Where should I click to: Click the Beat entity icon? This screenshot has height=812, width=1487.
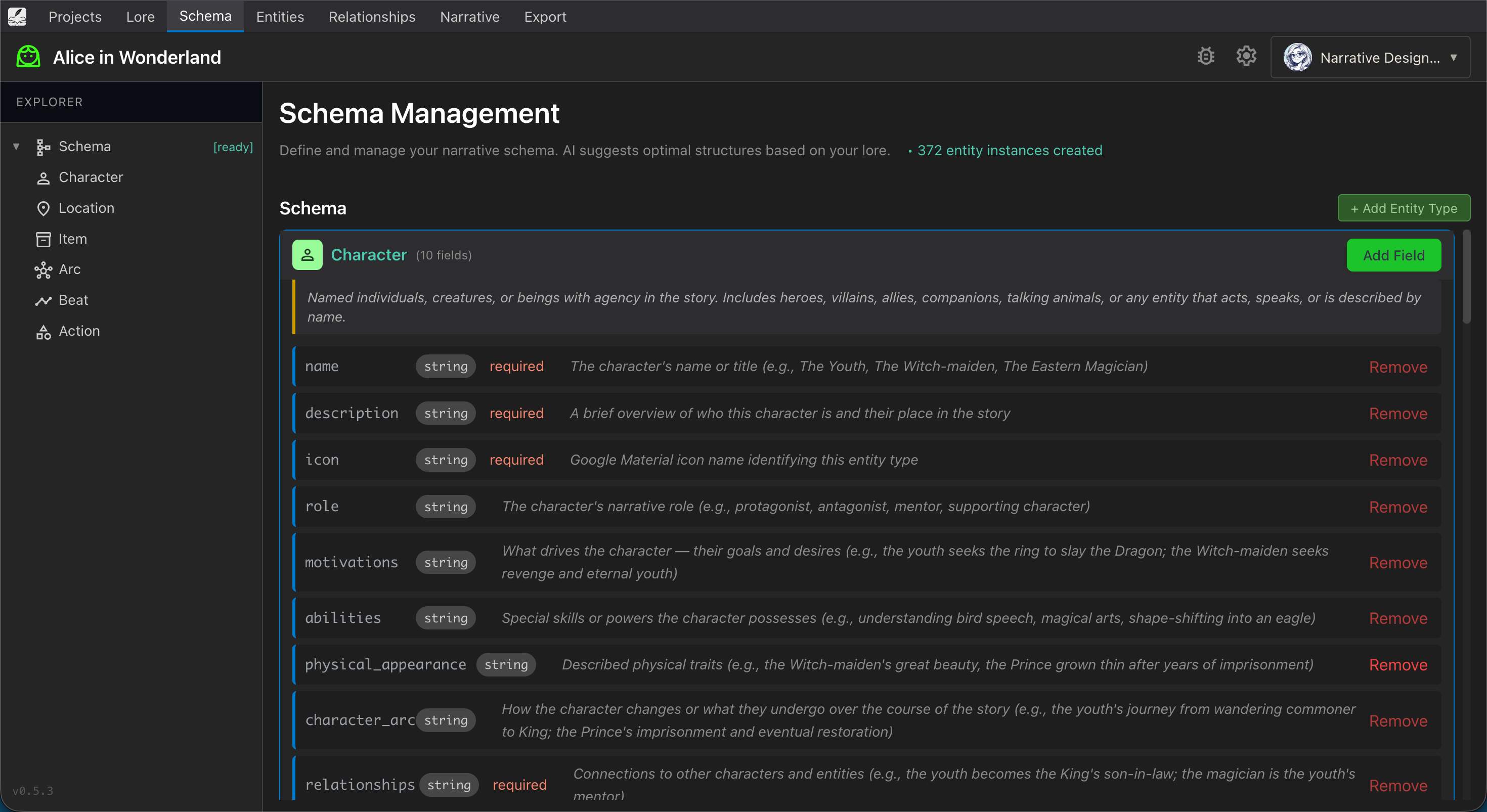(43, 300)
